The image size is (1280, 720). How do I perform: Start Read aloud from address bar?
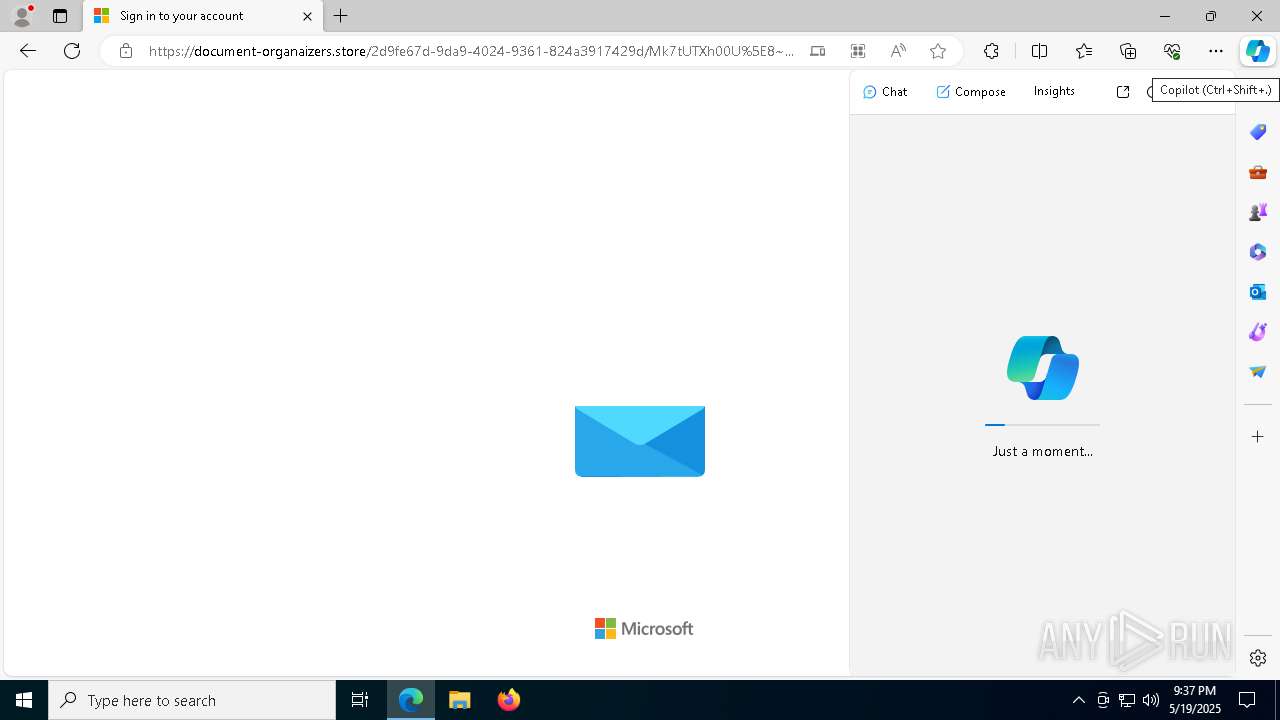pyautogui.click(x=898, y=51)
